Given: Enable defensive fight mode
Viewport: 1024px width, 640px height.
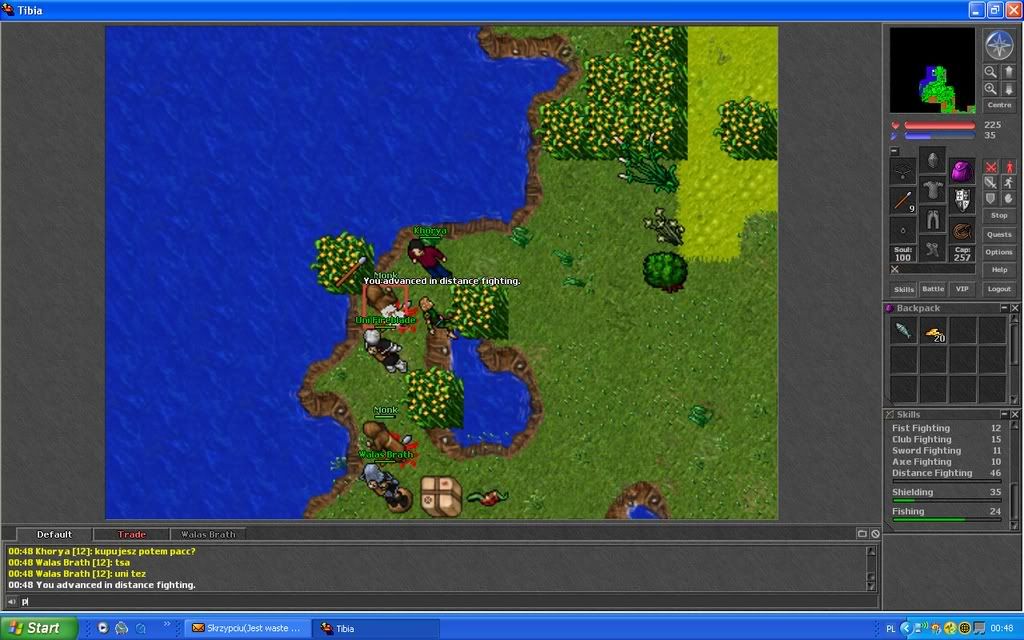Looking at the screenshot, I should [991, 199].
